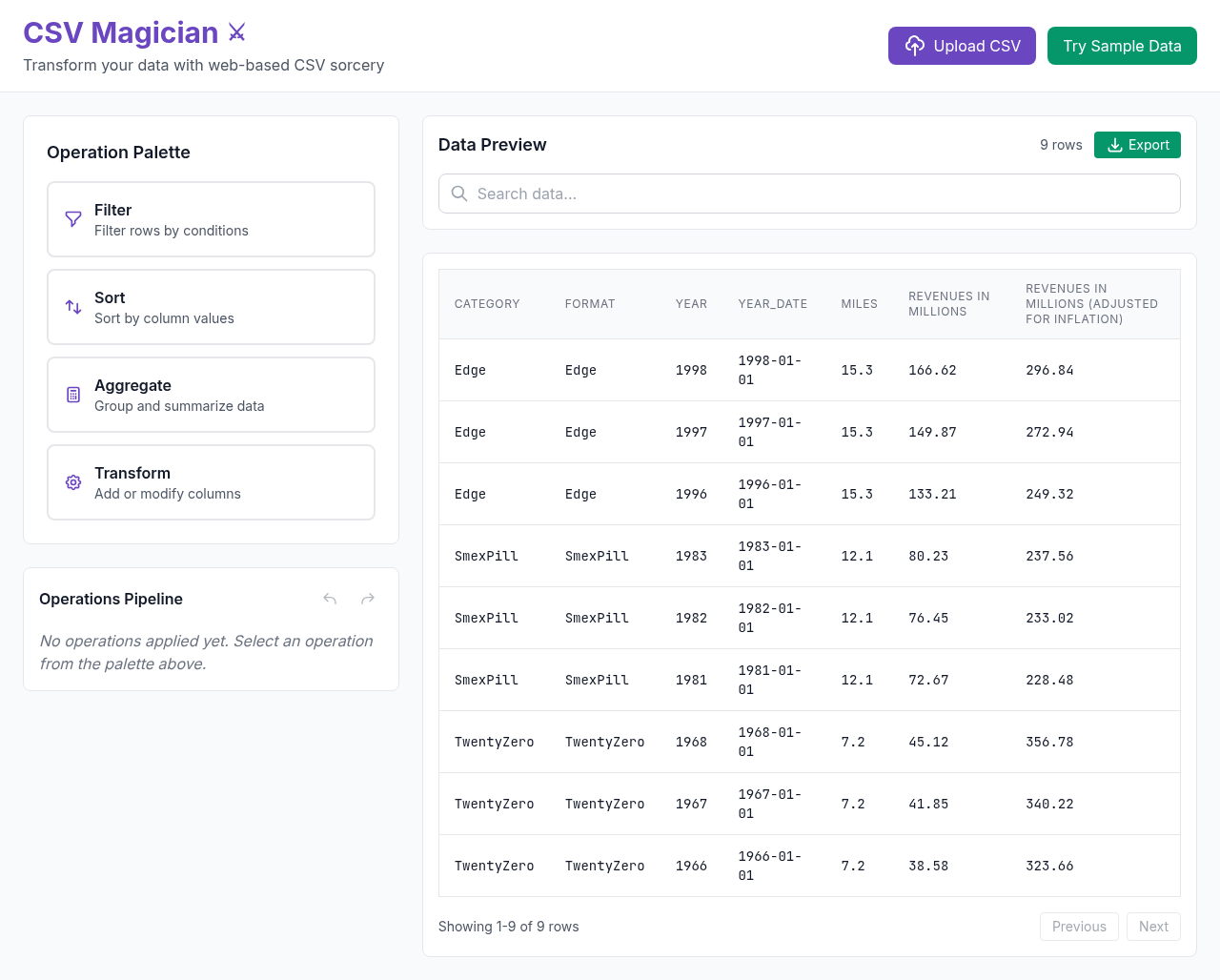Click the YEAR column header
This screenshot has width=1220, height=980.
pyautogui.click(x=691, y=303)
